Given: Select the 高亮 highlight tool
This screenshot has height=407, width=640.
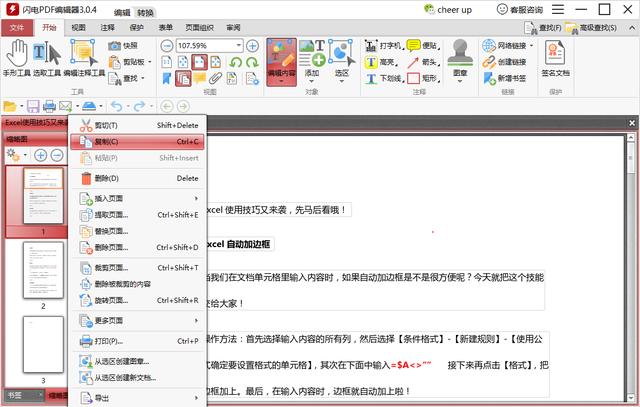Looking at the screenshot, I should [x=381, y=62].
